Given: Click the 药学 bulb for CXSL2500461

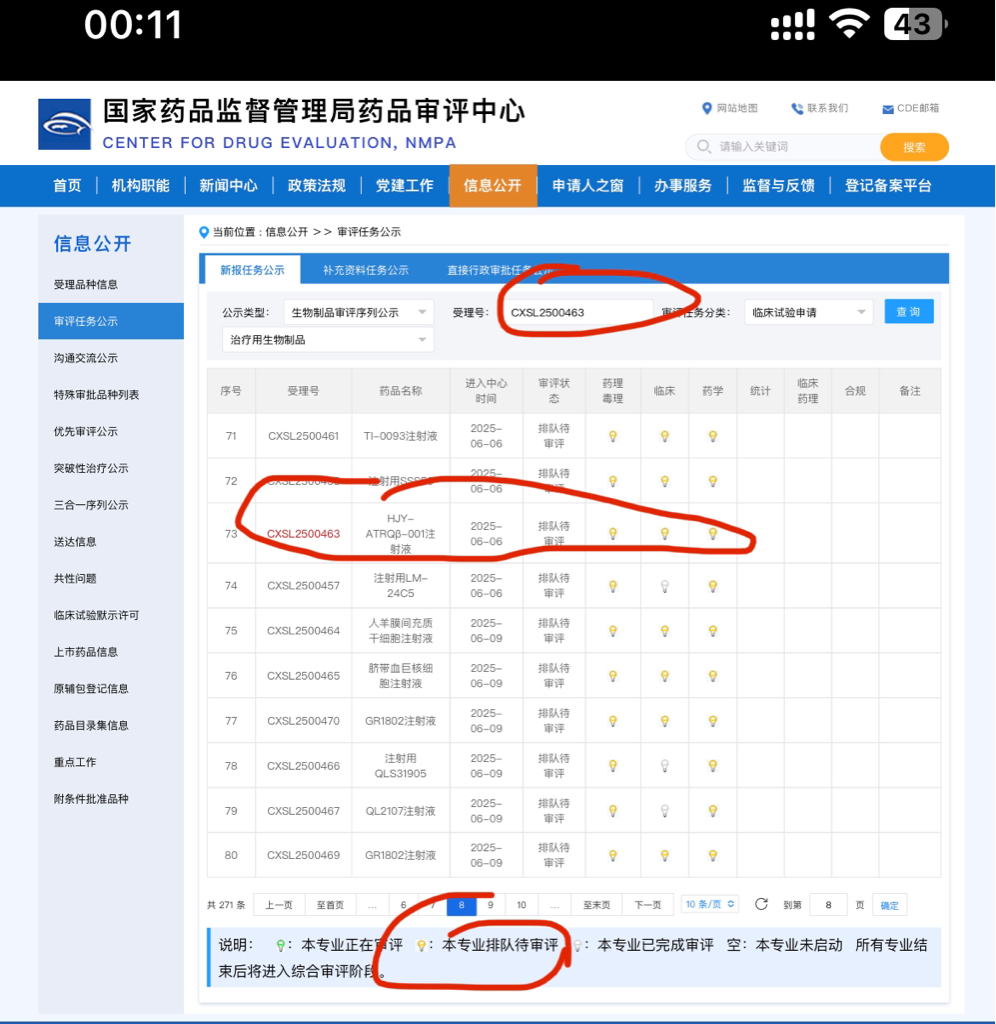Looking at the screenshot, I should click(713, 436).
